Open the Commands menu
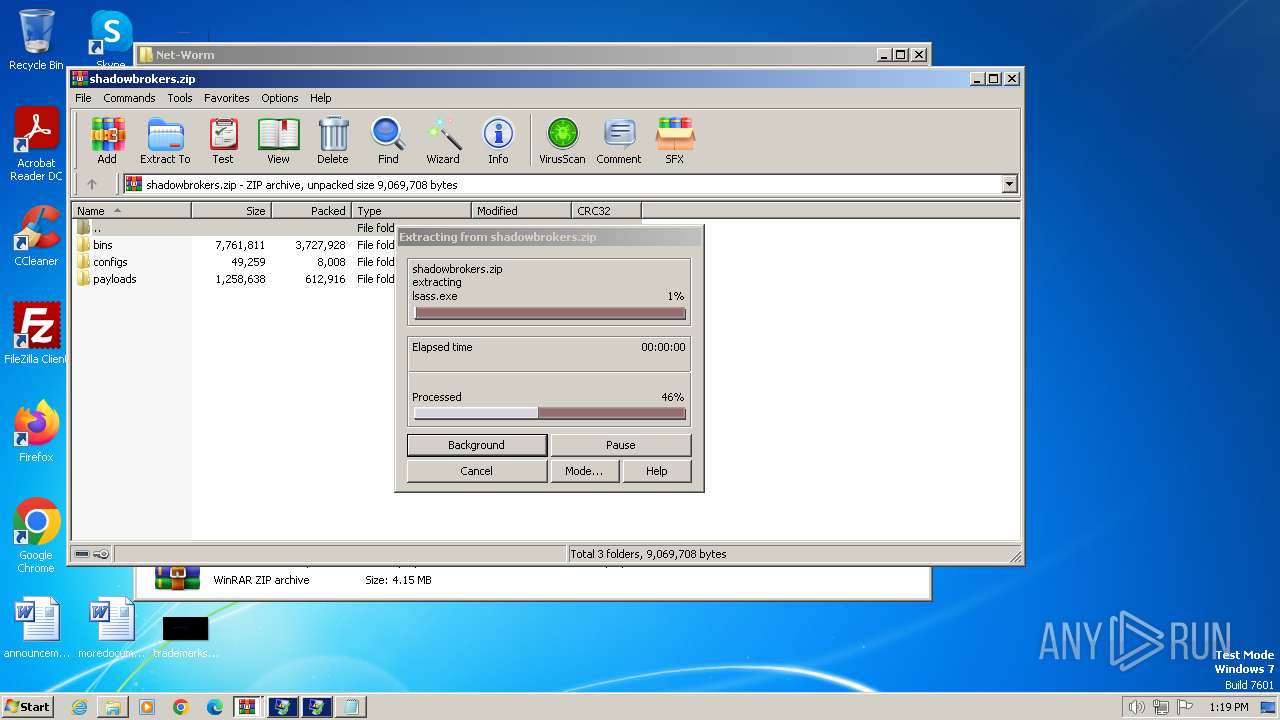This screenshot has width=1280, height=720. pyautogui.click(x=129, y=98)
